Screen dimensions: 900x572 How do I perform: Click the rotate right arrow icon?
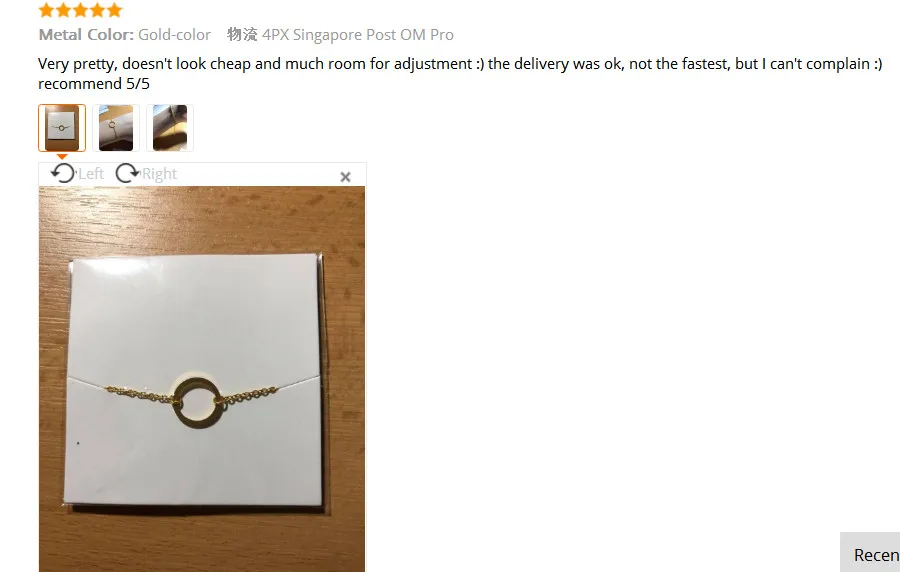(x=127, y=173)
